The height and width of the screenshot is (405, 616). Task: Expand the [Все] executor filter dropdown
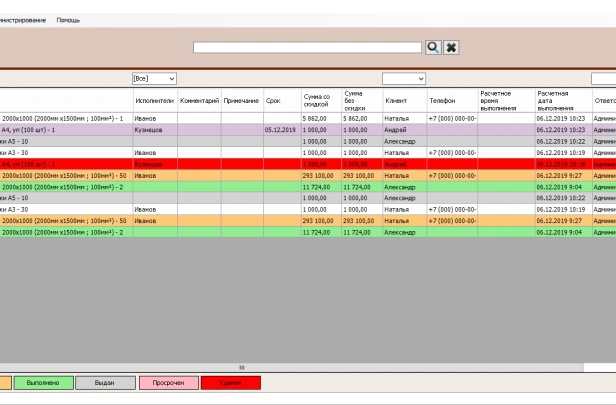pos(154,78)
